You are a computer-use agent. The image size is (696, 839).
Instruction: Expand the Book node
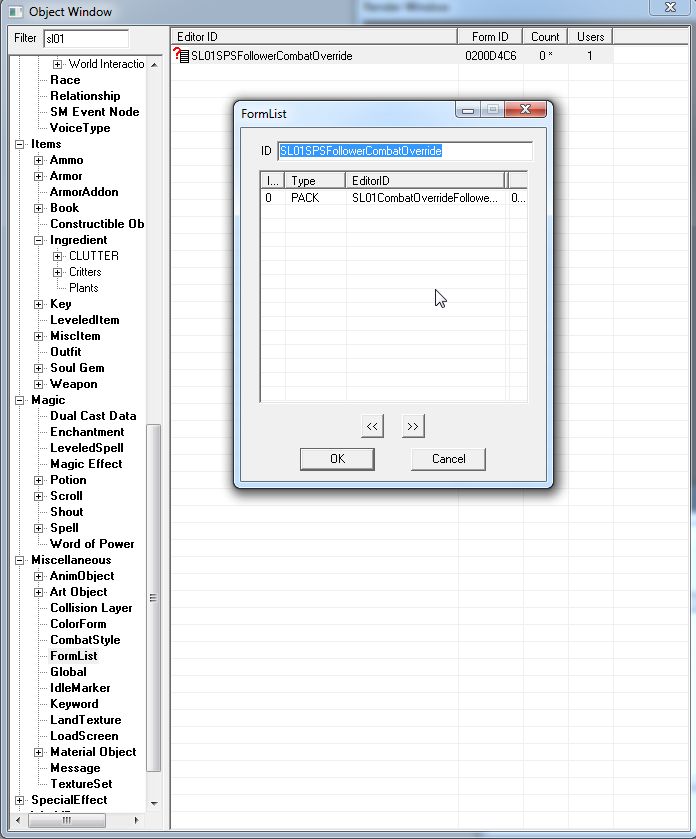tap(39, 209)
